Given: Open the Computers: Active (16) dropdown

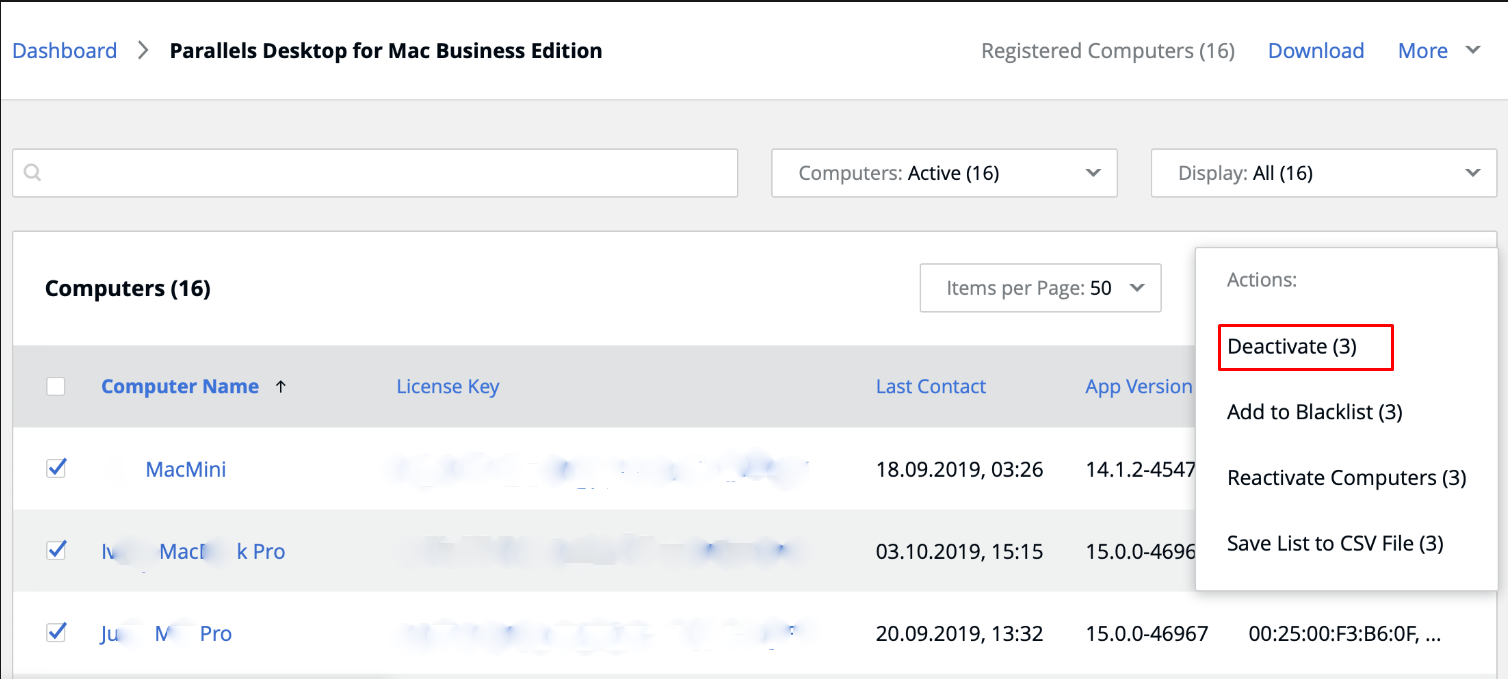Looking at the screenshot, I should (x=943, y=173).
